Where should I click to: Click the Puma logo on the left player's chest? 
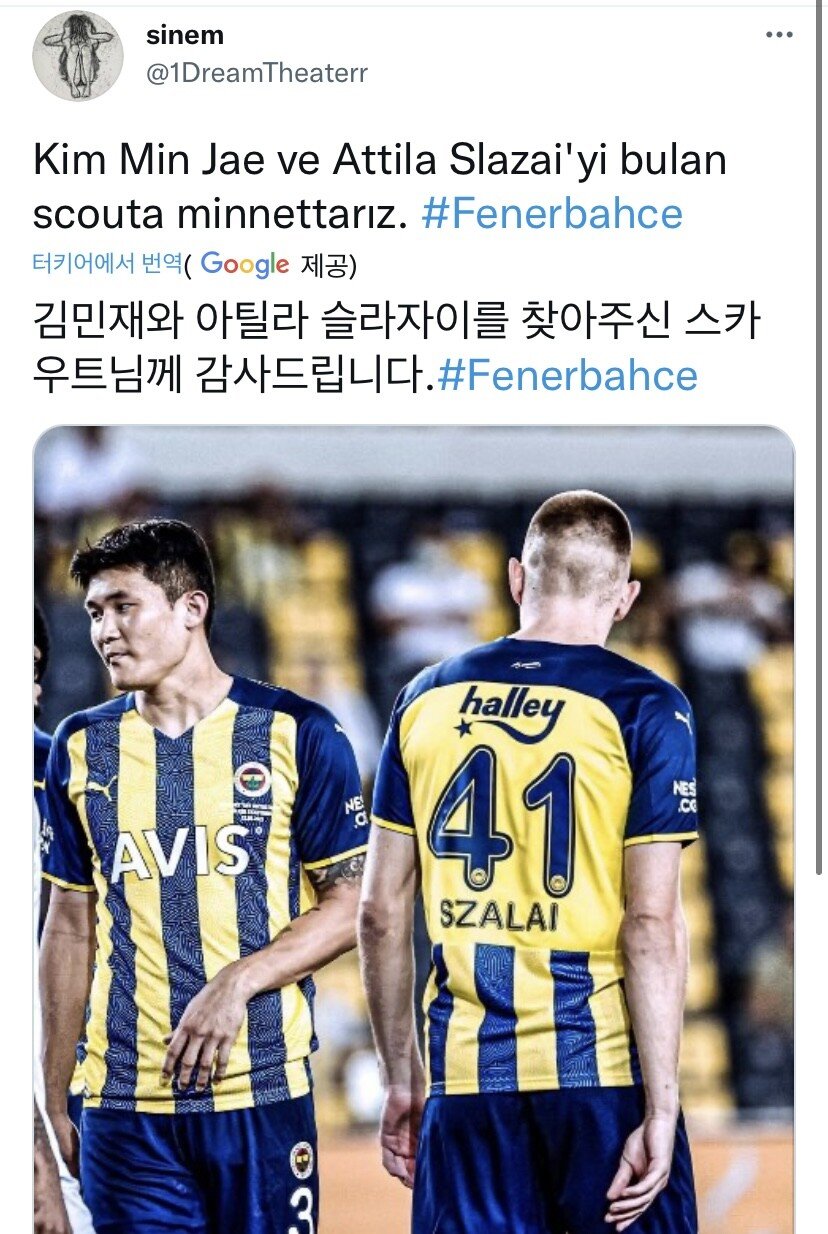click(101, 787)
